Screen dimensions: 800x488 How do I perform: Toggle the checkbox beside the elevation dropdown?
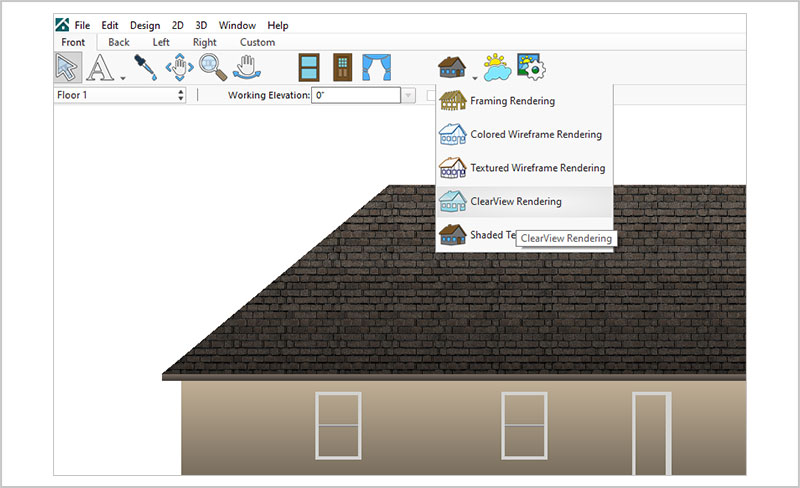(x=431, y=95)
